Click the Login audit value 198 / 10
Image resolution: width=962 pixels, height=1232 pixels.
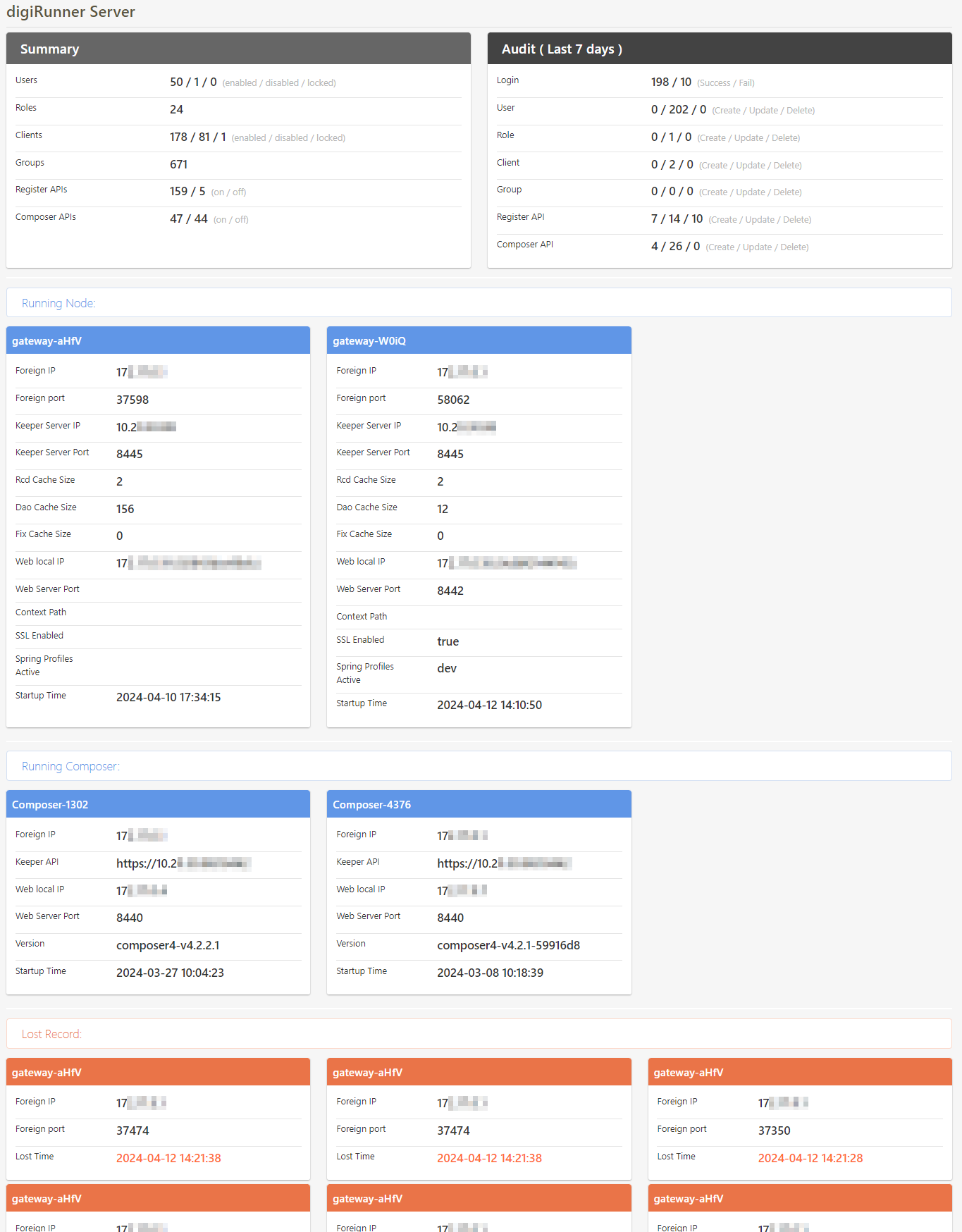(x=671, y=82)
